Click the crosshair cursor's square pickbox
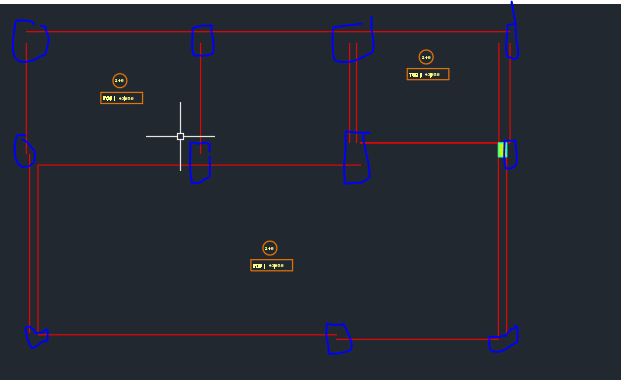The image size is (621, 380). coord(181,136)
